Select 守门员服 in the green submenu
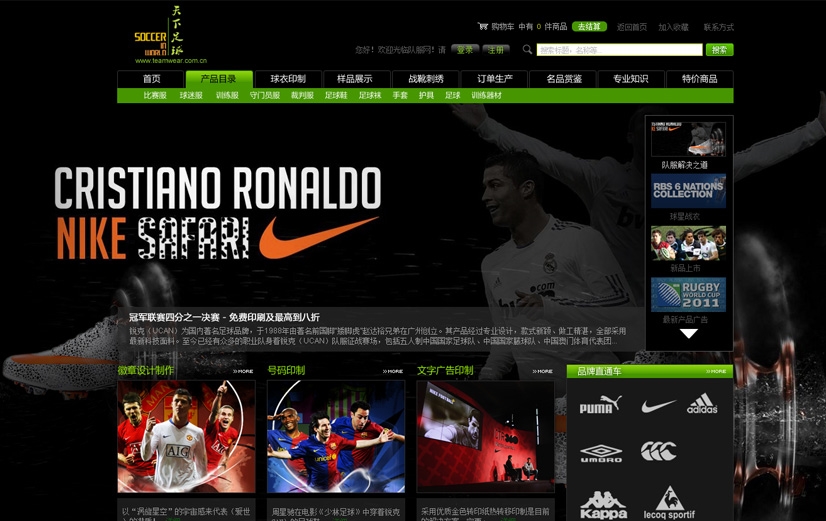 264,96
